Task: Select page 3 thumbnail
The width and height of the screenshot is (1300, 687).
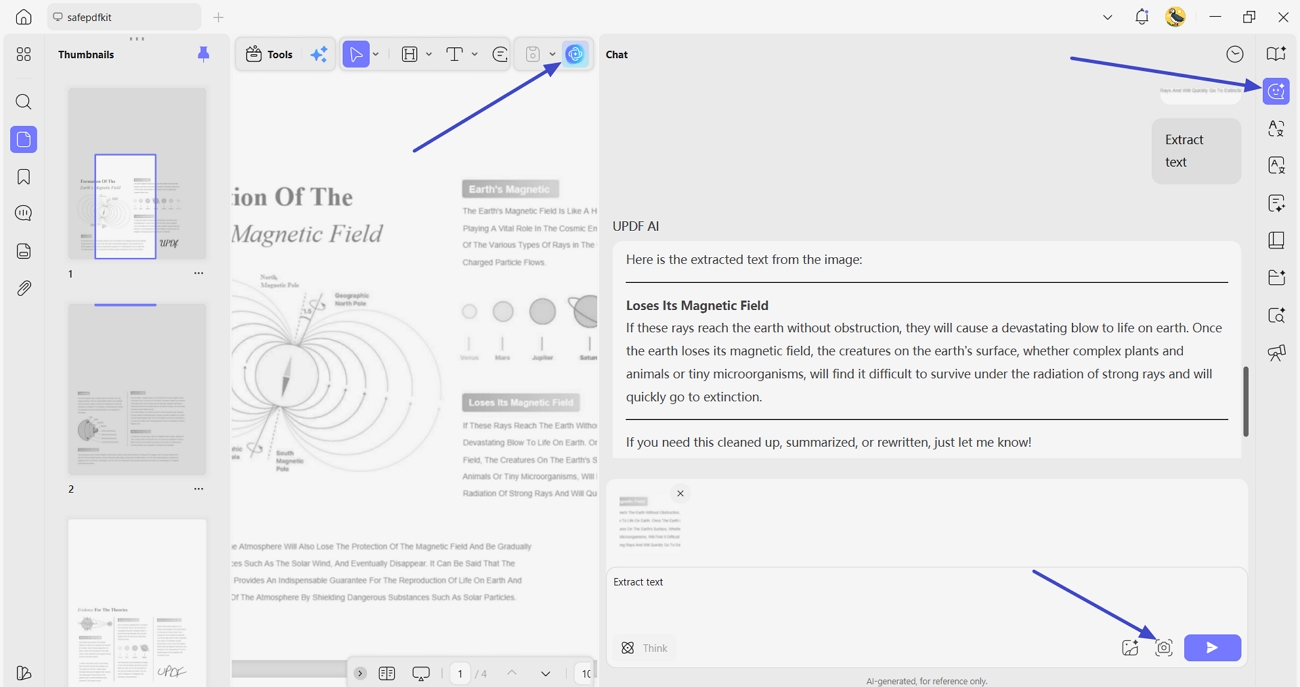Action: 137,601
